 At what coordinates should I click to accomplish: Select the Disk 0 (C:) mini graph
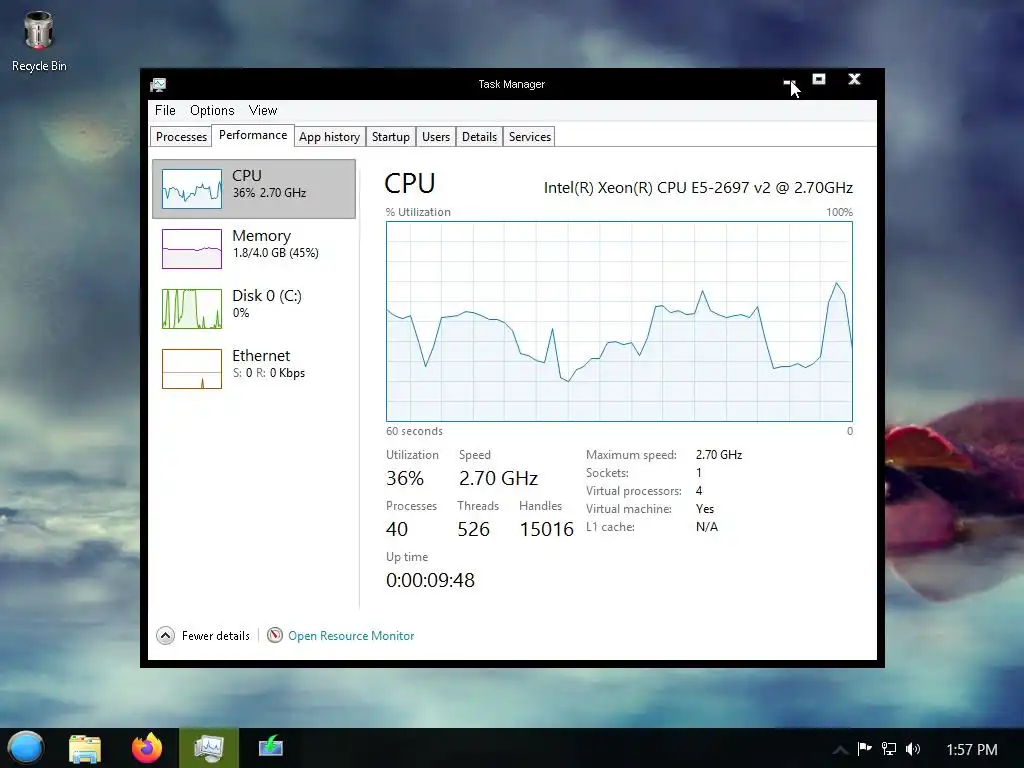click(192, 309)
